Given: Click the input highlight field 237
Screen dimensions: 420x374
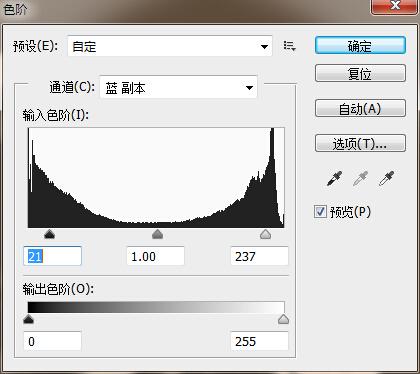Looking at the screenshot, I should tap(259, 256).
